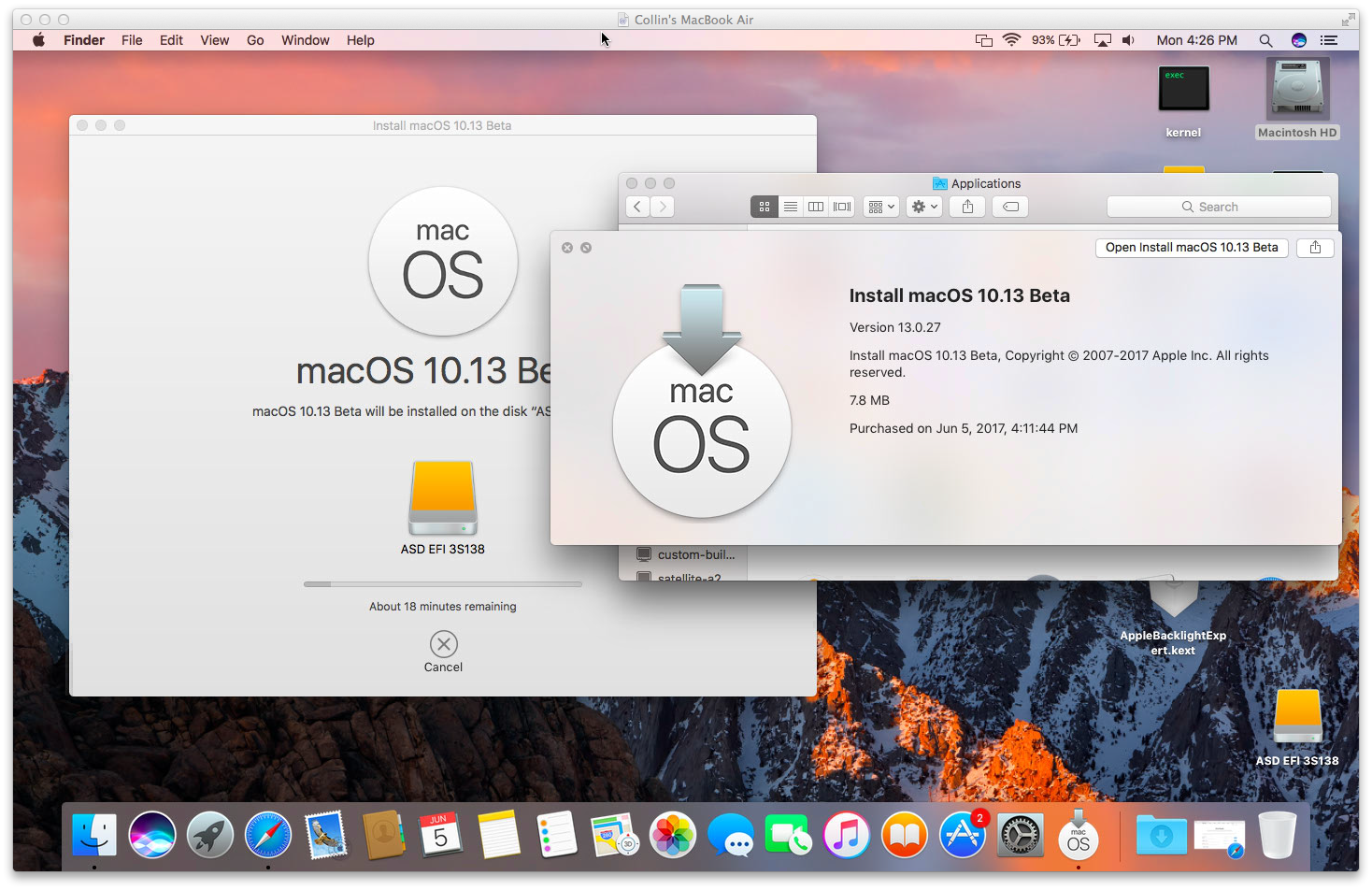Image resolution: width=1372 pixels, height=890 pixels.
Task: Open the File menu
Action: pos(132,40)
